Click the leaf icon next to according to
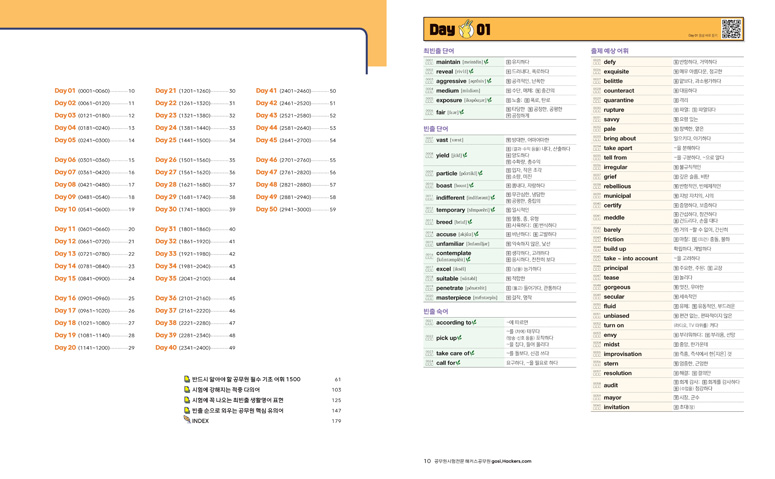The image size is (775, 479). 474,322
